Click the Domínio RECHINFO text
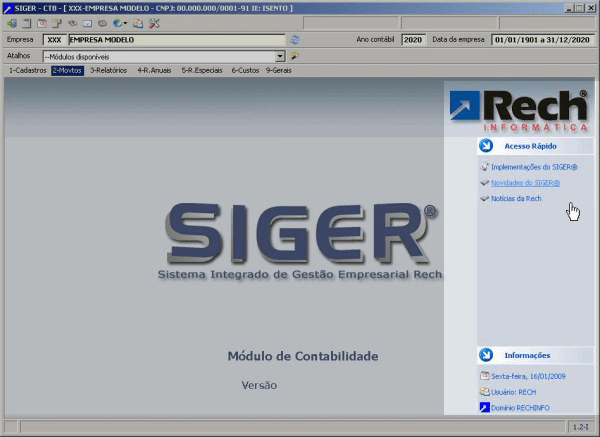 click(520, 408)
